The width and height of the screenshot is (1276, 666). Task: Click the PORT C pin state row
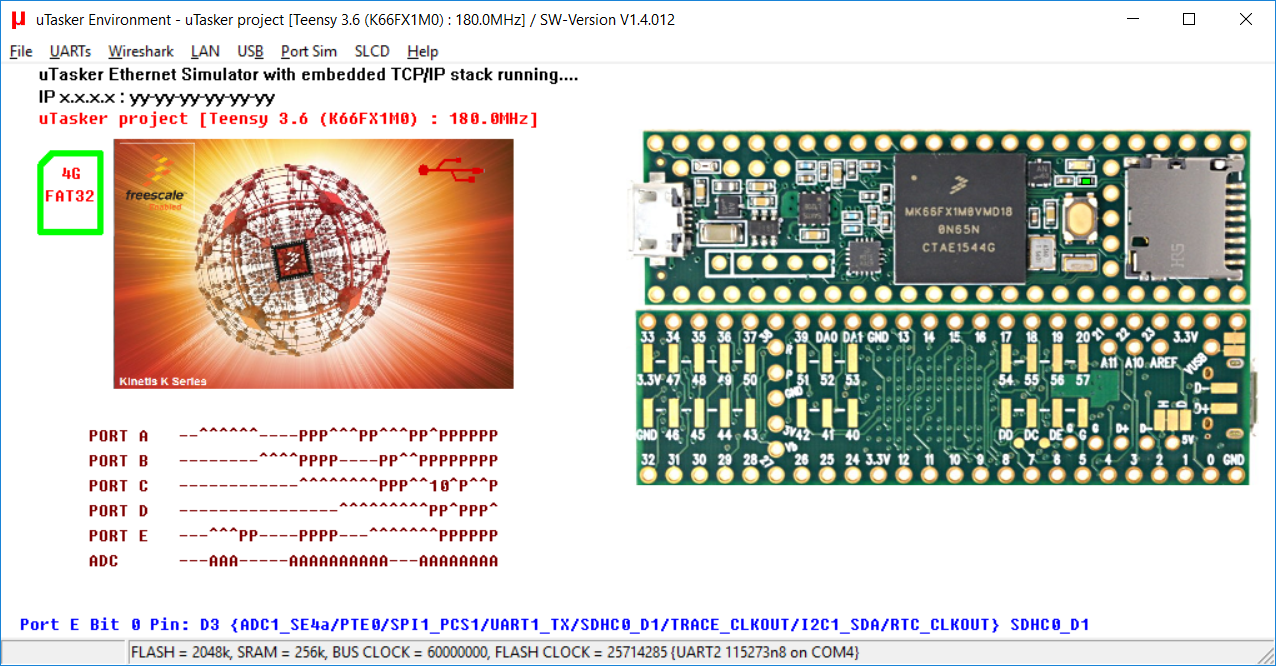tap(338, 486)
